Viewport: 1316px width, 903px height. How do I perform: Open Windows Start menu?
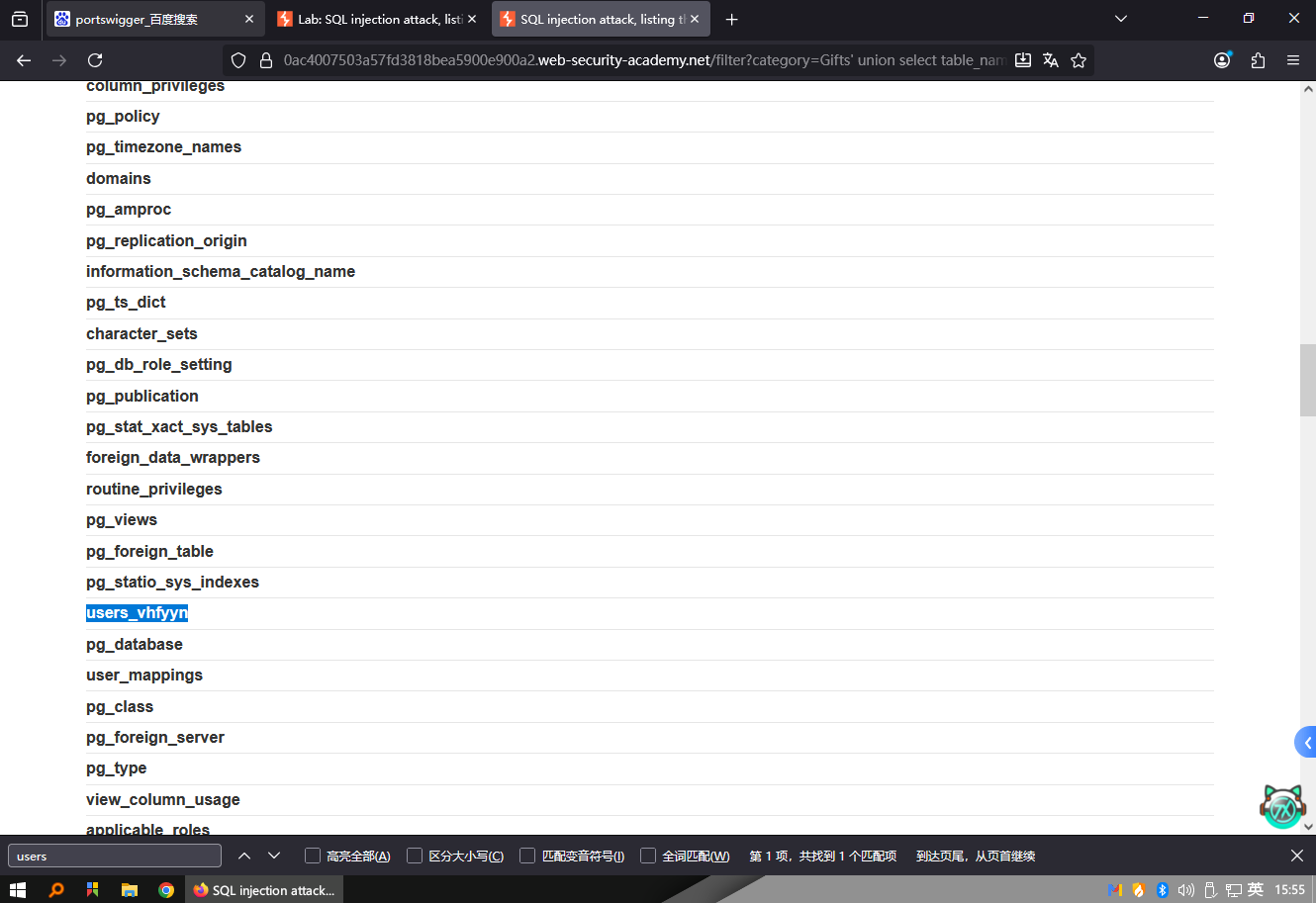(x=18, y=890)
